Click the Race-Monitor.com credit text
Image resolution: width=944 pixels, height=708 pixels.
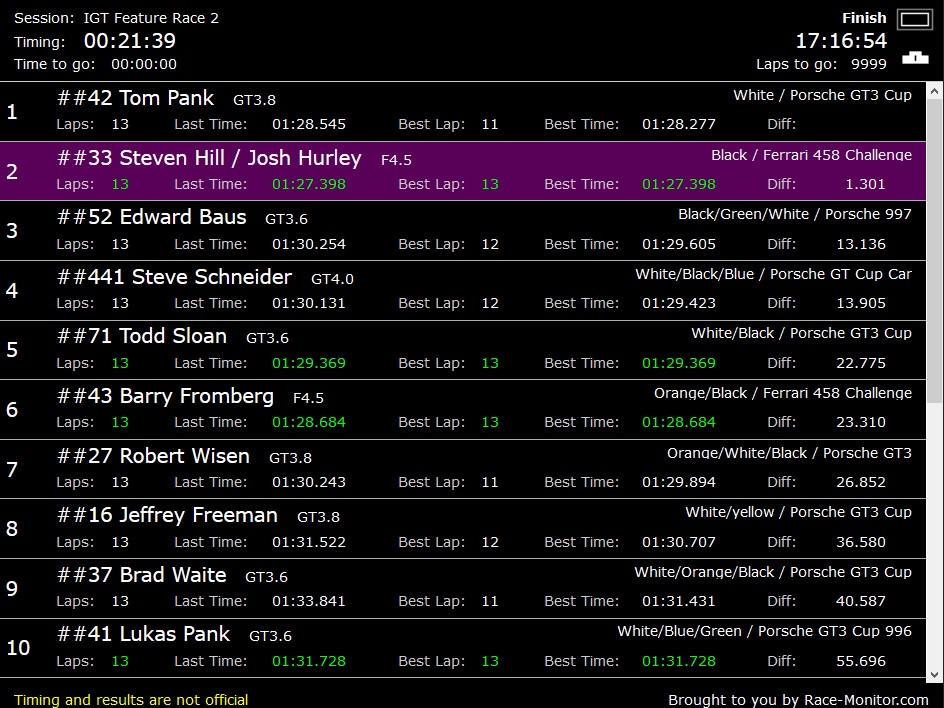pos(798,700)
